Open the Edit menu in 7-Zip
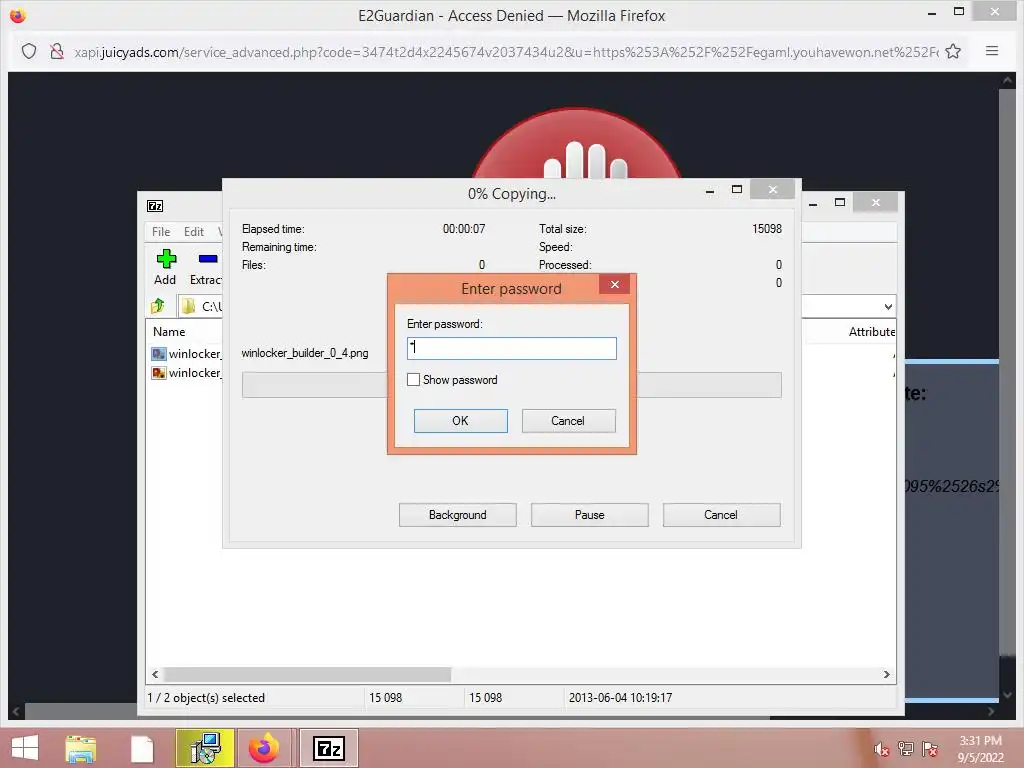The height and width of the screenshot is (768, 1024). (193, 231)
